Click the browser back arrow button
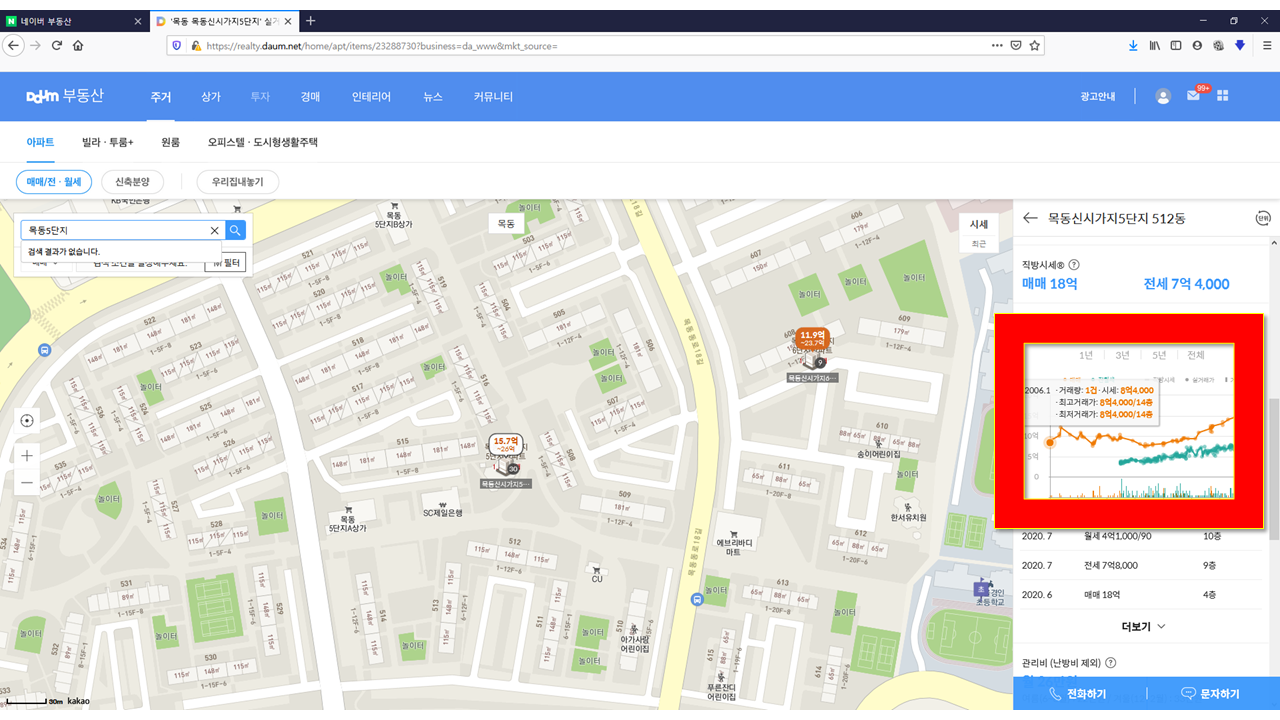 [x=14, y=45]
